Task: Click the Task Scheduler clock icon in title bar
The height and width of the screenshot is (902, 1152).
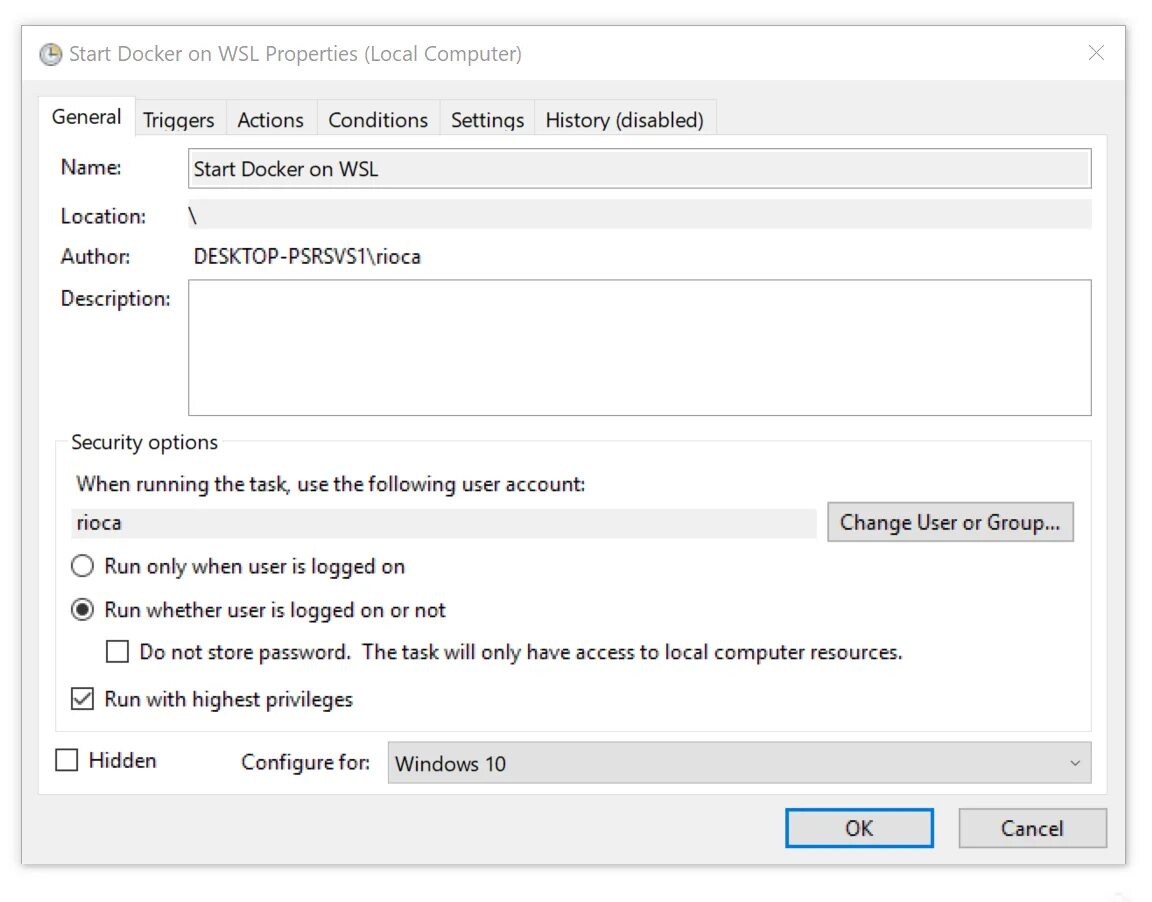Action: [x=50, y=54]
